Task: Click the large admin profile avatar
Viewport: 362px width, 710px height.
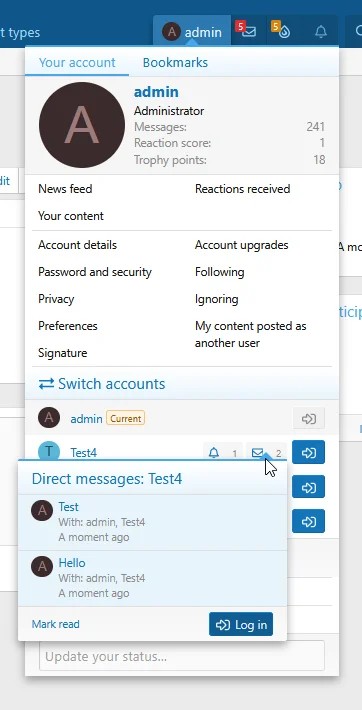Action: (x=82, y=125)
